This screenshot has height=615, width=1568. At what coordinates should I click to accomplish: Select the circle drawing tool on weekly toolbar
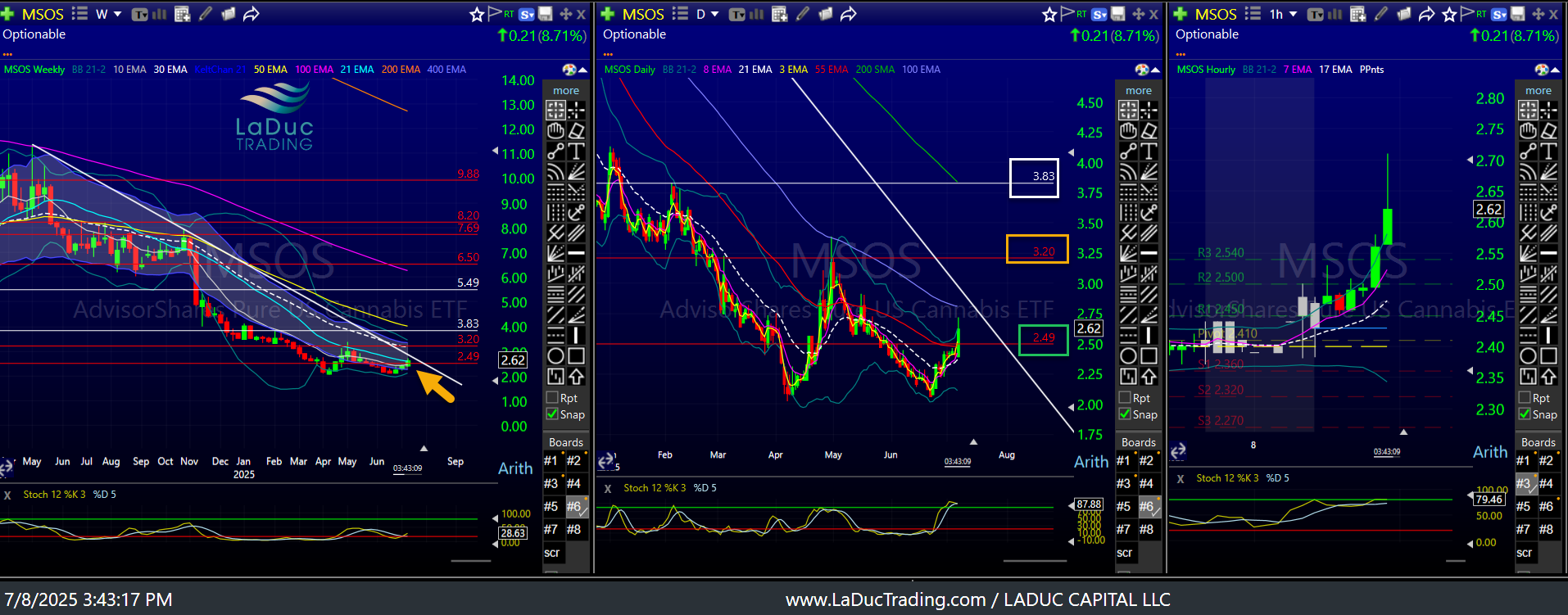coord(555,355)
